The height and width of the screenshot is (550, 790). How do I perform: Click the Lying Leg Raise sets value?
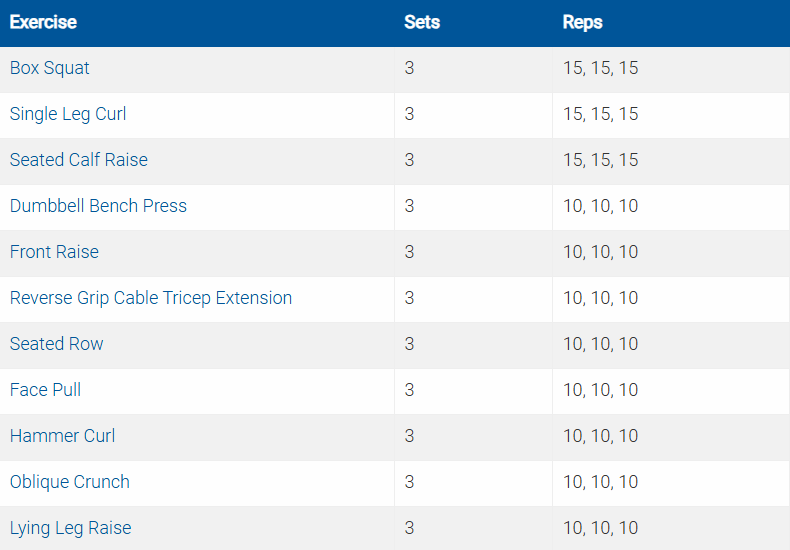[409, 528]
